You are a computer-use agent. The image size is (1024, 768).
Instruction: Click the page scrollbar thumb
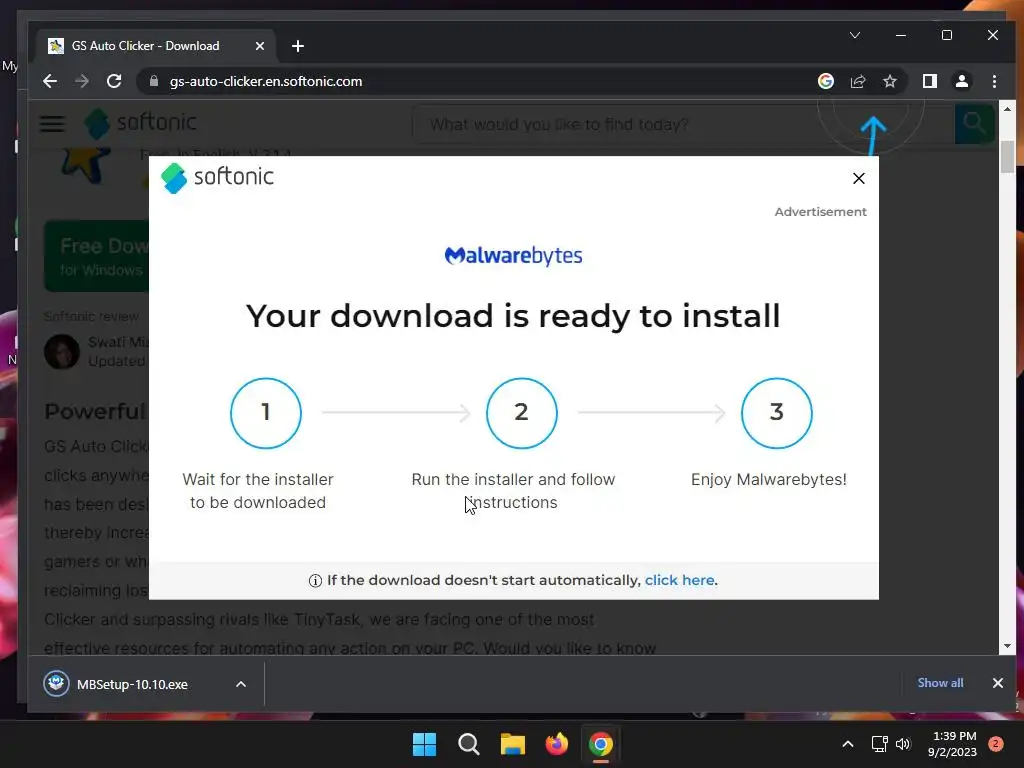pyautogui.click(x=1007, y=157)
